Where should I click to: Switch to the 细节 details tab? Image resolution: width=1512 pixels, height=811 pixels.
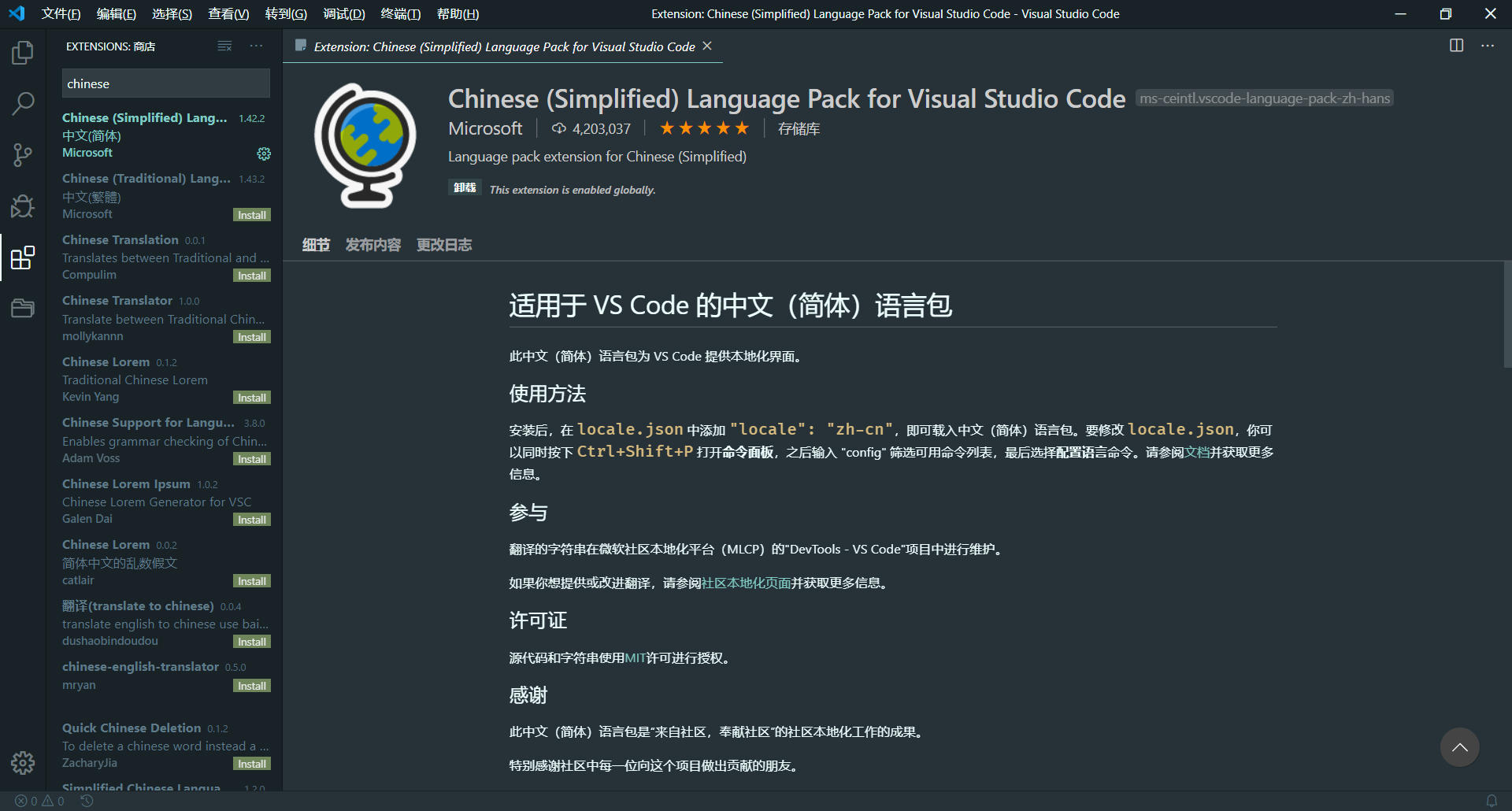tap(316, 245)
